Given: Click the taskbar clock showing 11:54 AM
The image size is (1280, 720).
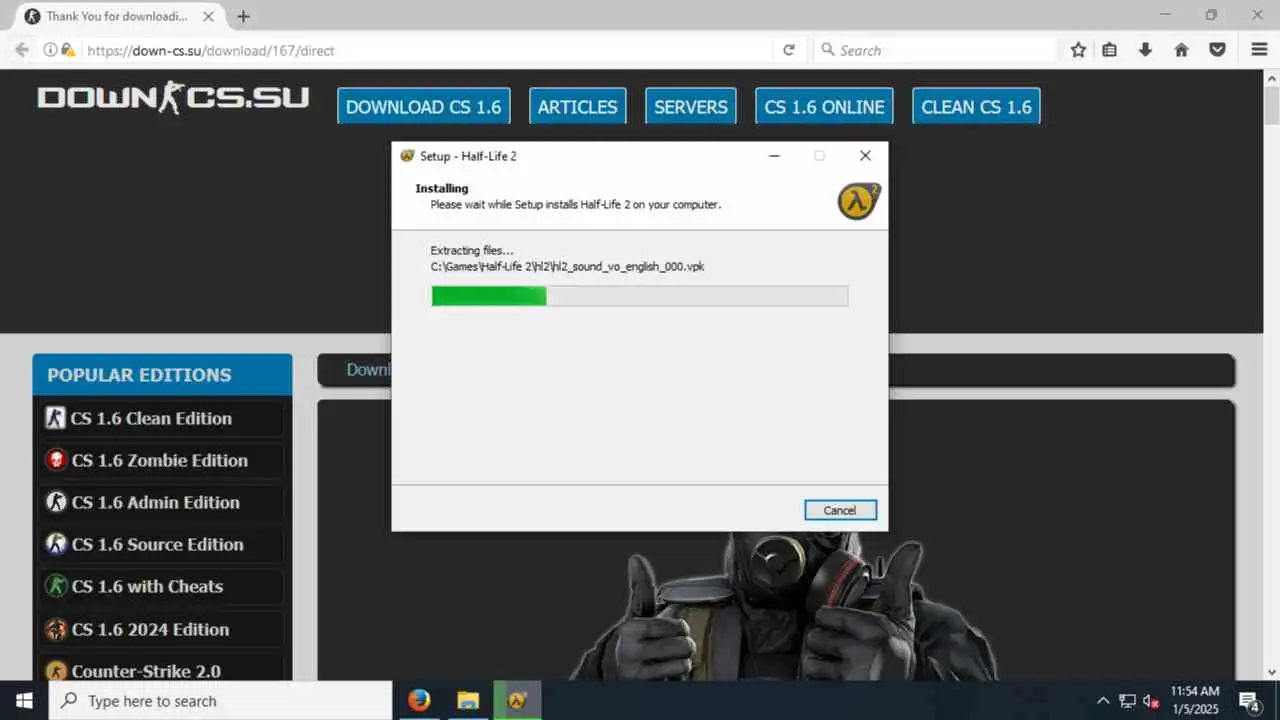Looking at the screenshot, I should 1195,700.
